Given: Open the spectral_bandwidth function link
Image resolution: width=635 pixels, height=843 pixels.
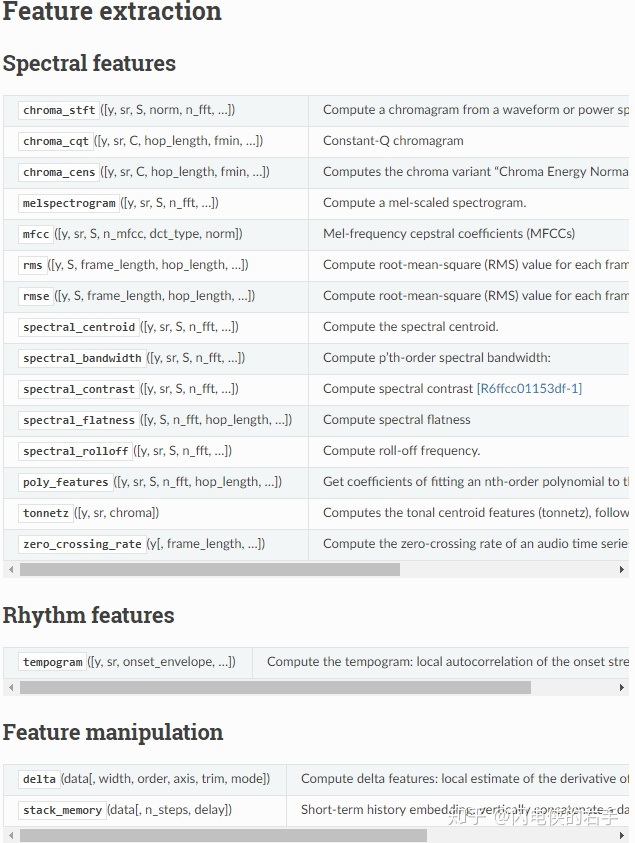Looking at the screenshot, I should point(82,358).
